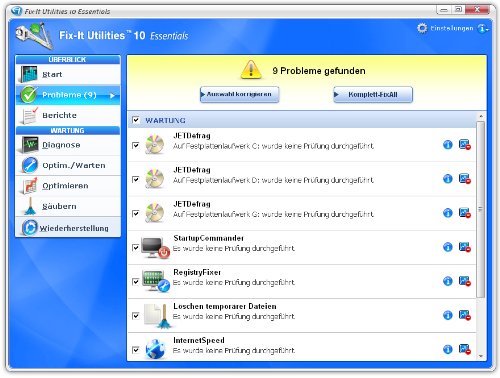Open the Einstellungen settings gear
The width and height of the screenshot is (500, 378).
[422, 28]
